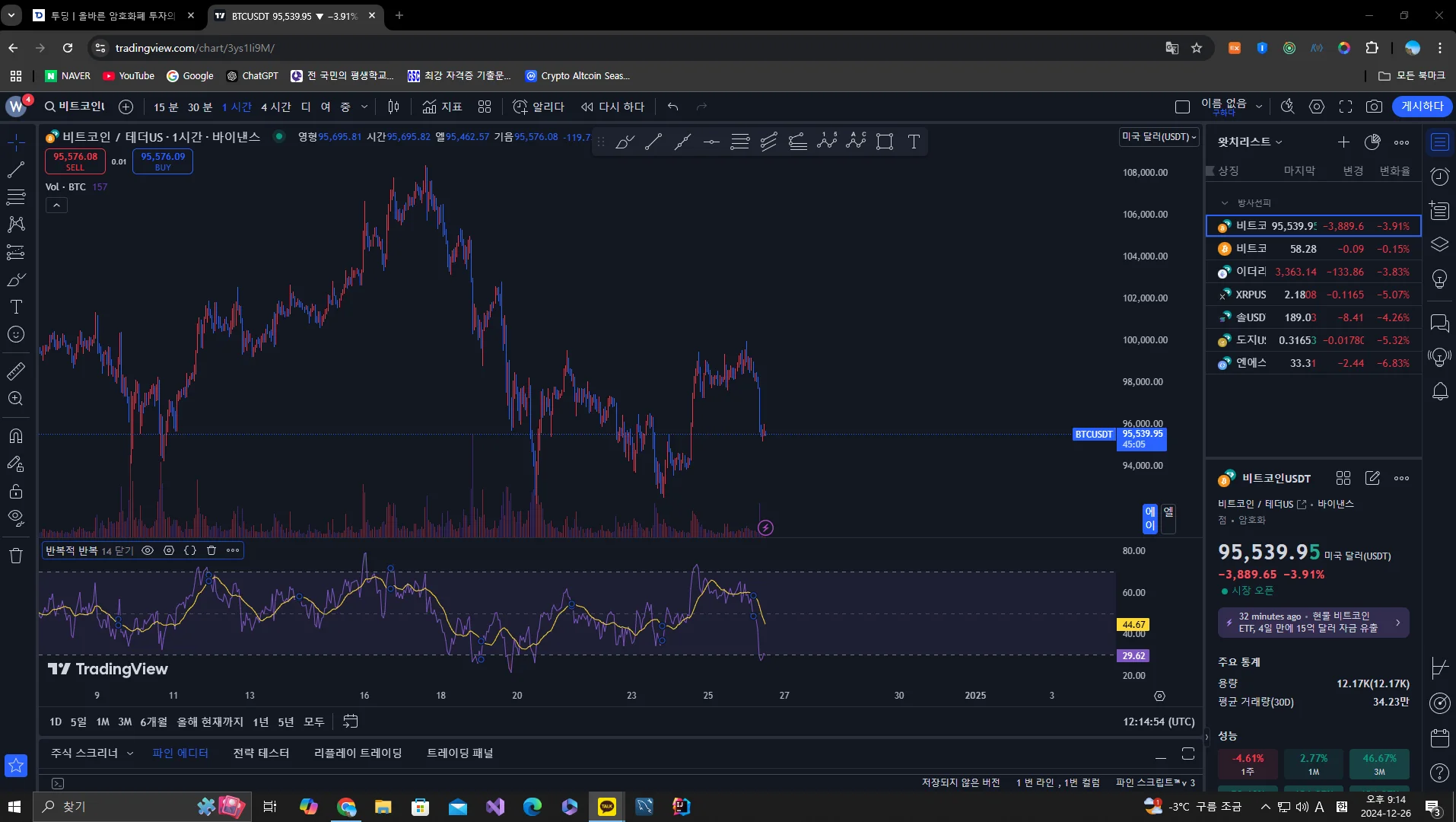Open the 주식 스크리너 dropdown arrow
This screenshot has width=1456, height=822.
coord(130,753)
